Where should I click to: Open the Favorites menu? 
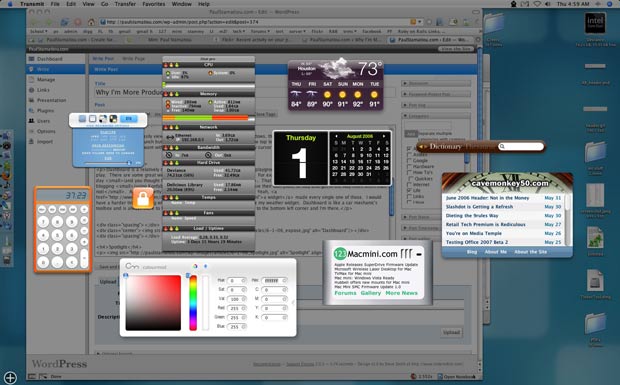pyautogui.click(x=153, y=4)
